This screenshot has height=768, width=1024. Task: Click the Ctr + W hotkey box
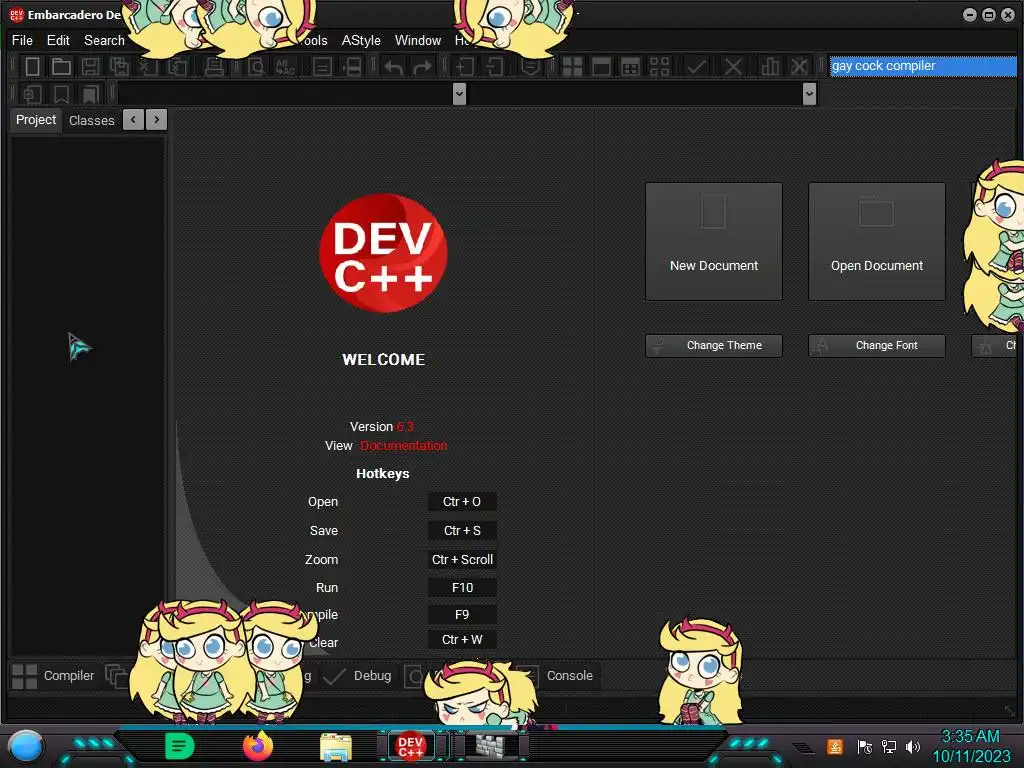click(x=462, y=640)
